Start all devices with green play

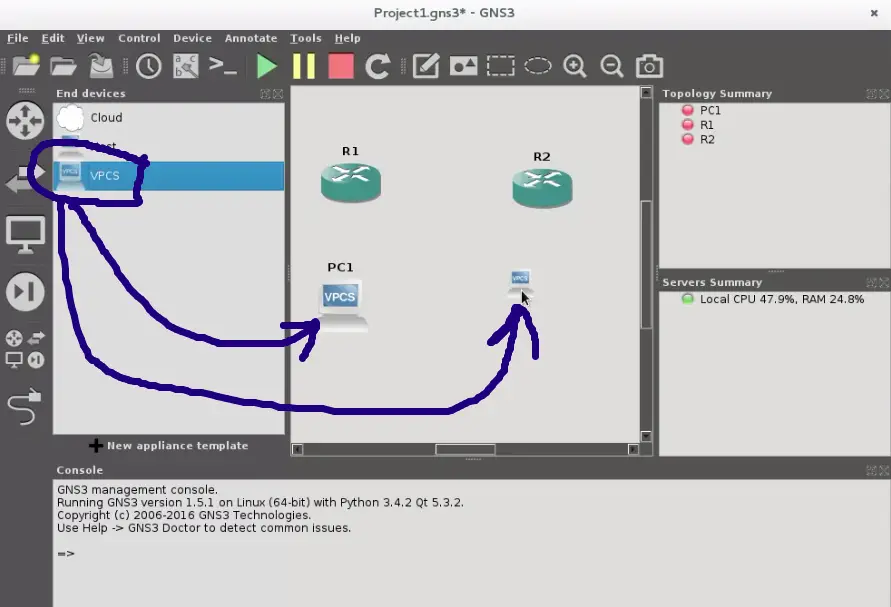coord(266,66)
